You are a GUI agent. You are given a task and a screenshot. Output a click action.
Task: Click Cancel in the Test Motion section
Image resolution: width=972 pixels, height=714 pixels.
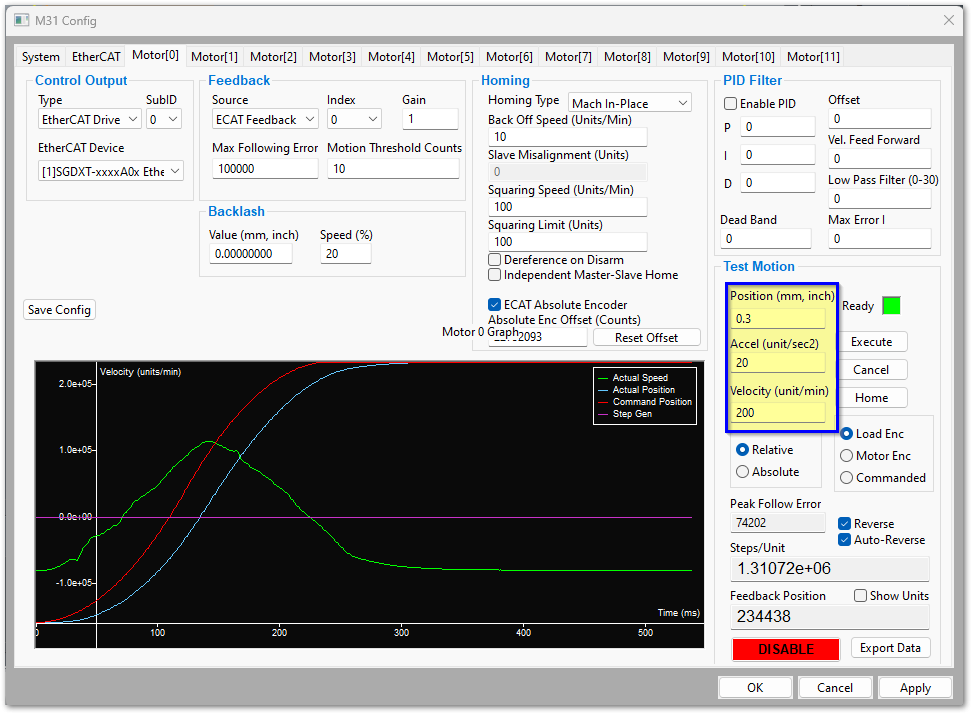872,370
